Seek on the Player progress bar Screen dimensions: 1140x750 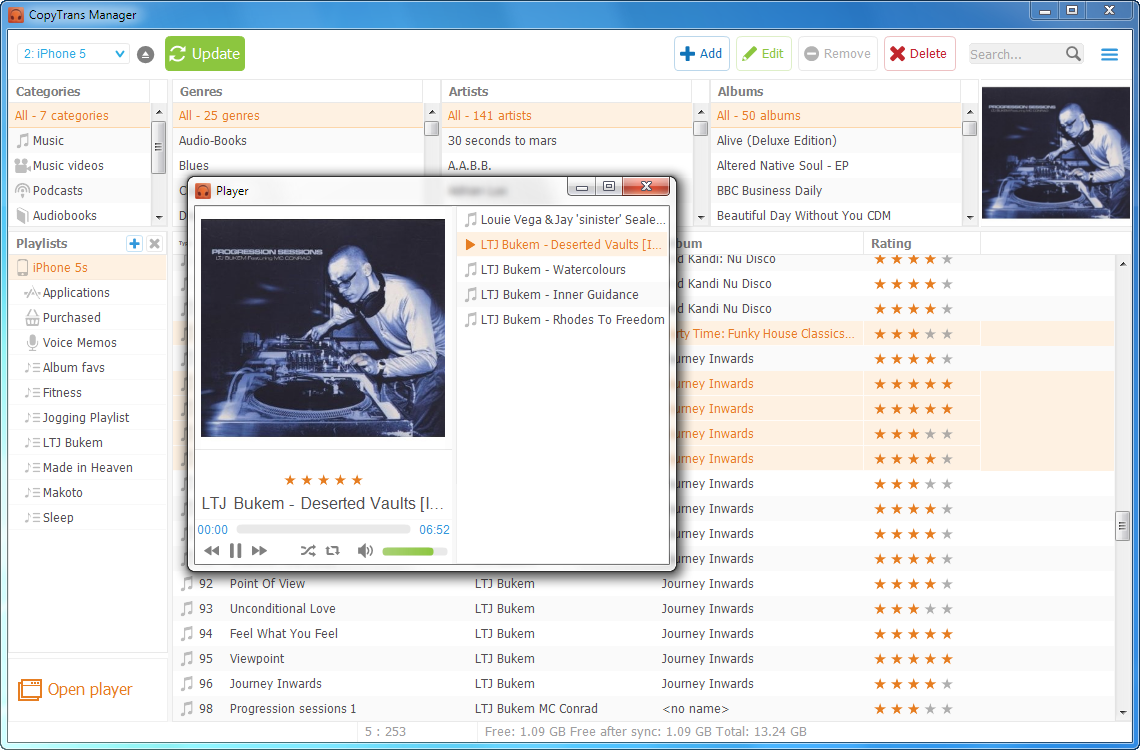click(x=324, y=530)
